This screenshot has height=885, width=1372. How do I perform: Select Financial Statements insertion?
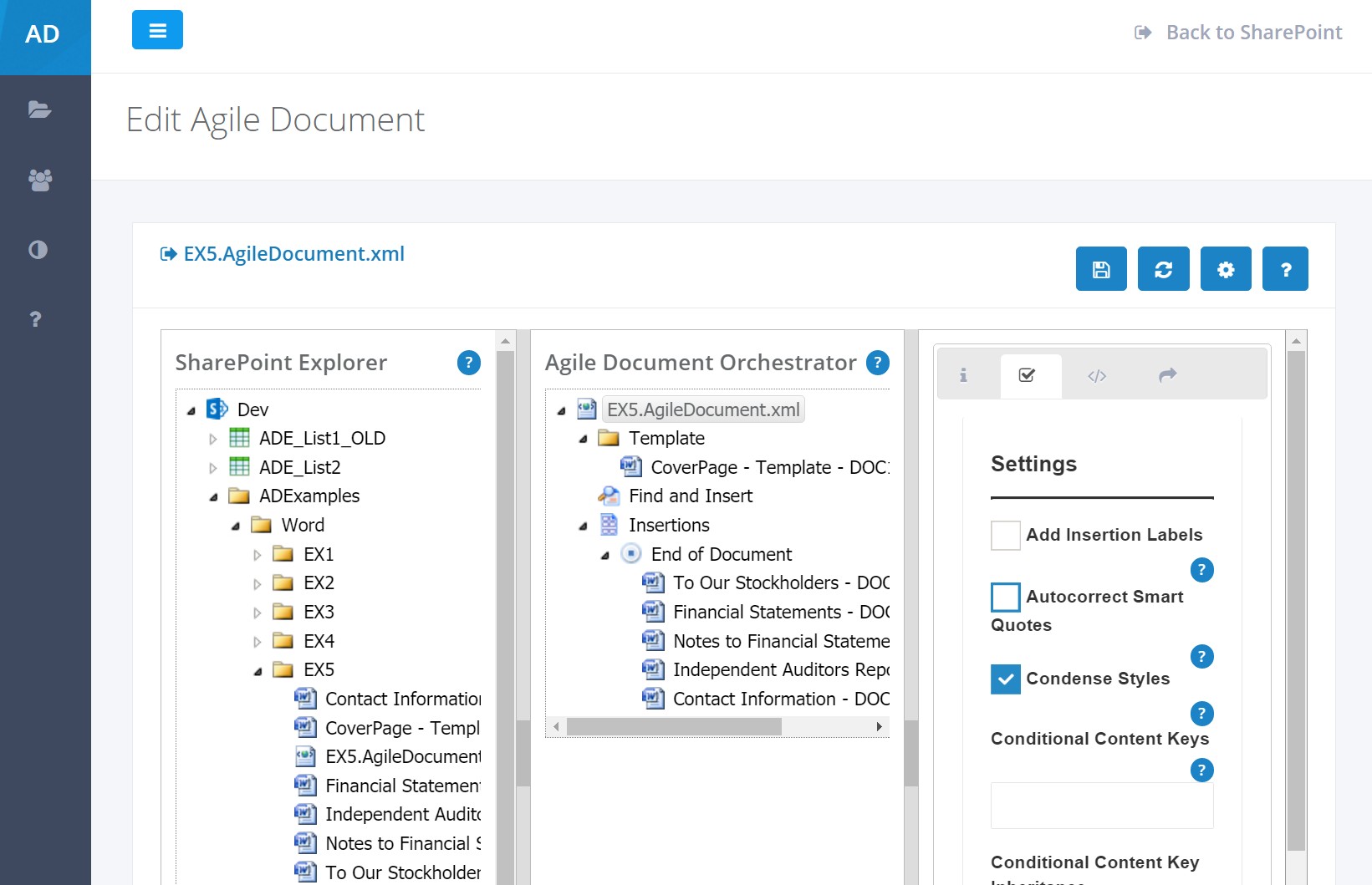781,613
